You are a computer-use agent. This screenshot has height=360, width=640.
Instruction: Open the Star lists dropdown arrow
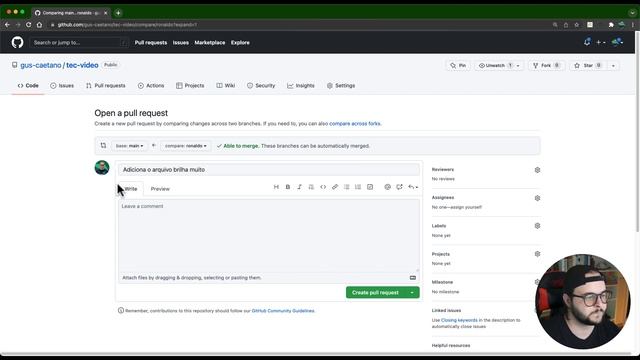coord(613,65)
